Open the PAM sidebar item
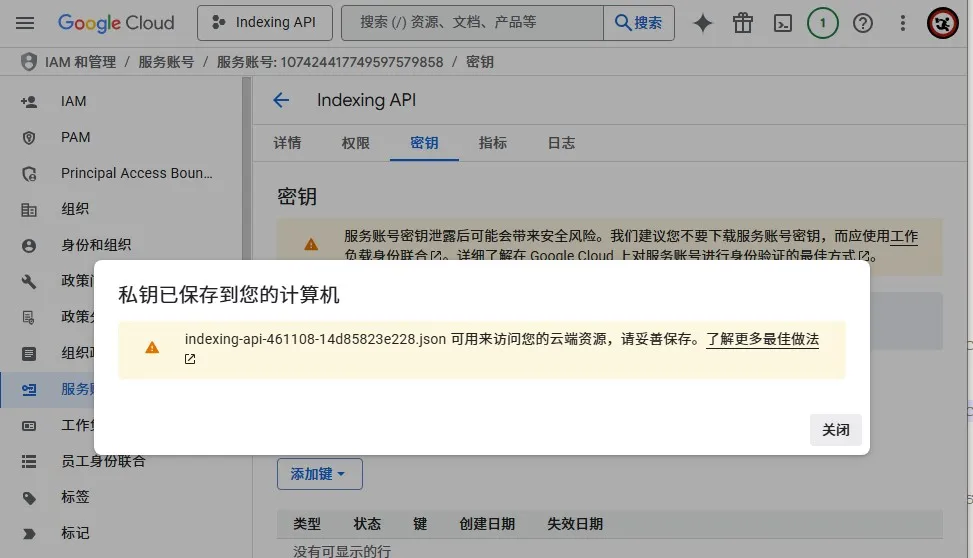This screenshot has height=558, width=973. click(x=76, y=137)
